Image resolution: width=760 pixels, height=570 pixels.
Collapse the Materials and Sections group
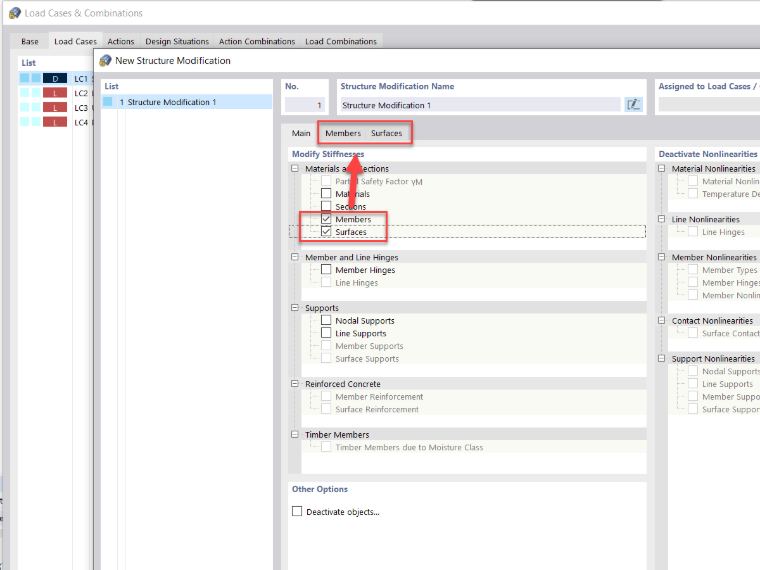[x=295, y=168]
